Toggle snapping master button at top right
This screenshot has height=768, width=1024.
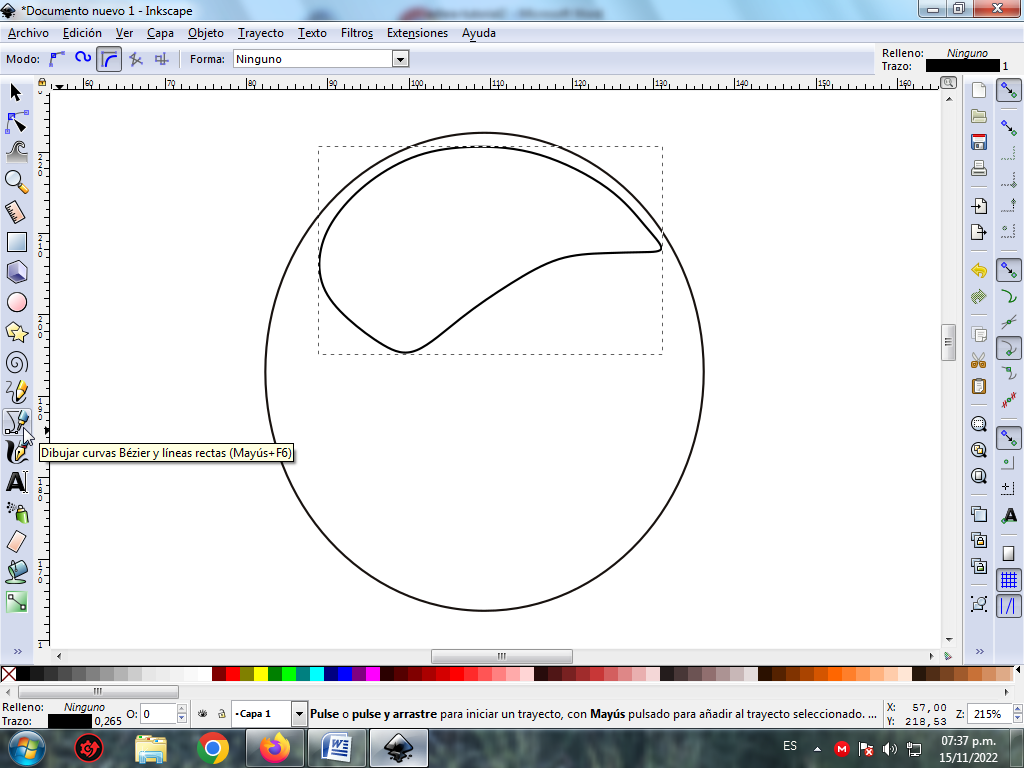[x=1008, y=90]
